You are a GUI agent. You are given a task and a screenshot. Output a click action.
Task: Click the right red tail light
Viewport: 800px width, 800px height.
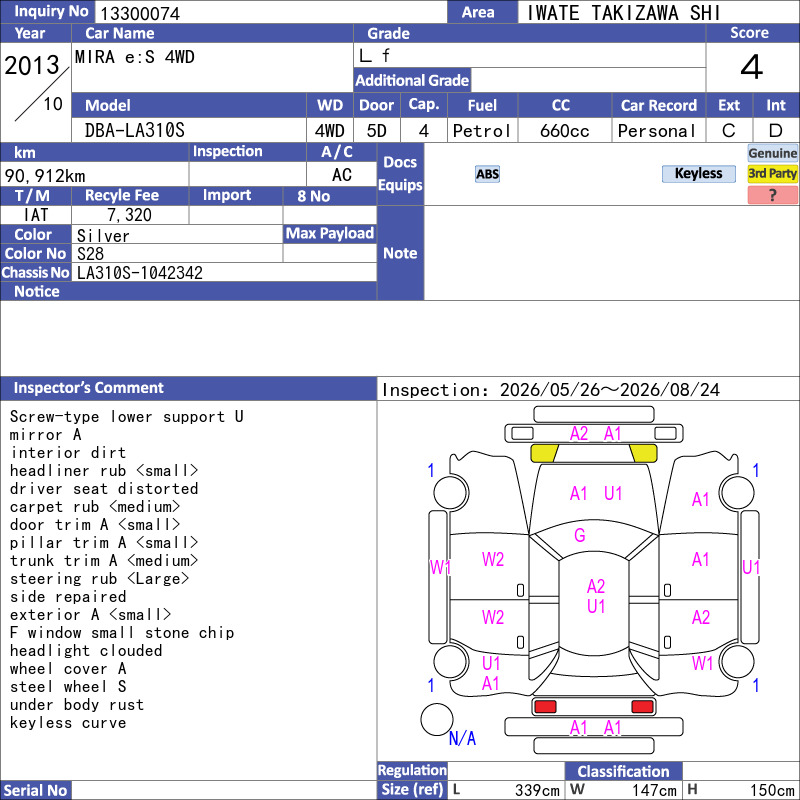pos(642,707)
